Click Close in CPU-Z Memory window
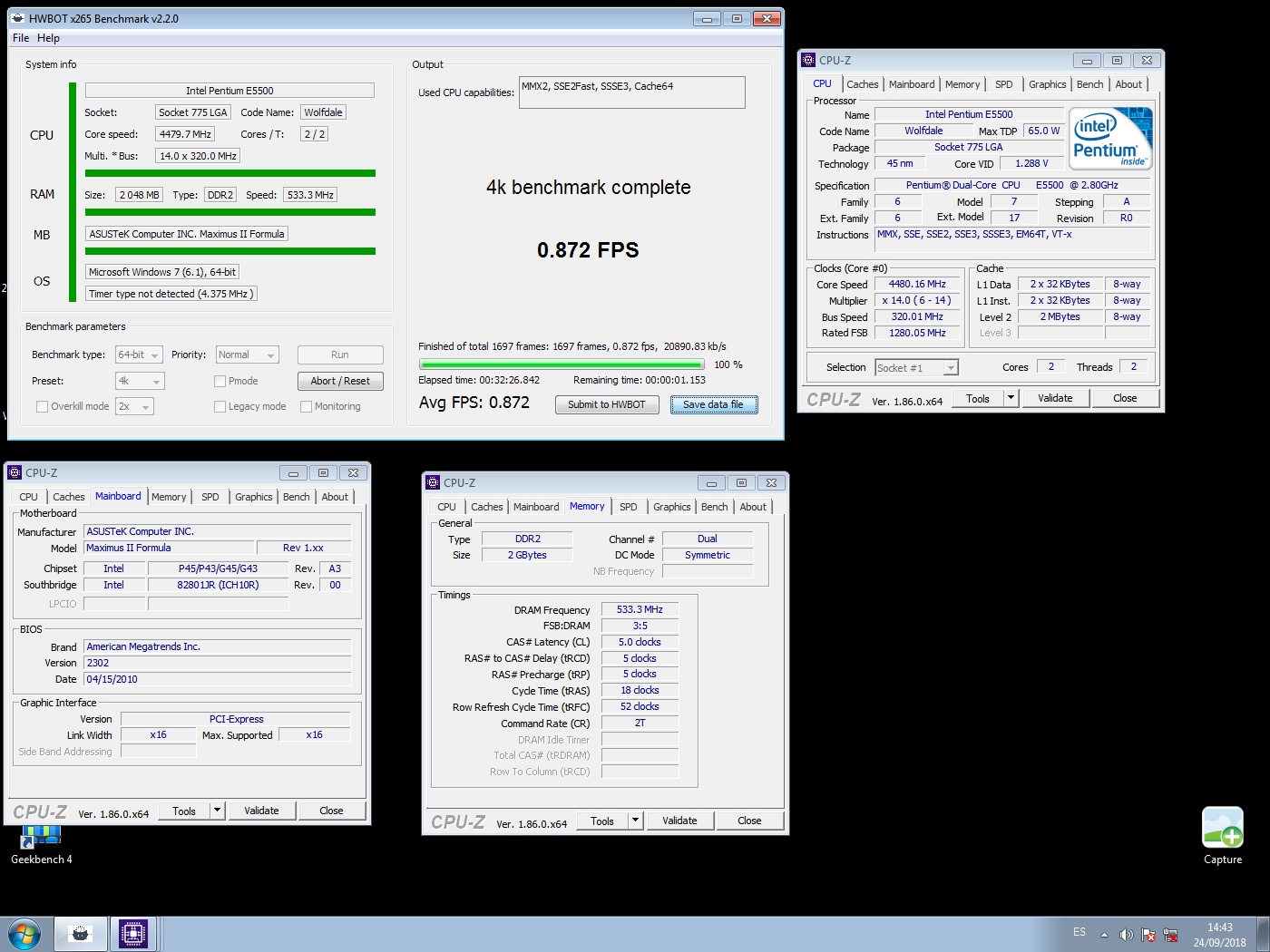The width and height of the screenshot is (1270, 952). pos(749,821)
